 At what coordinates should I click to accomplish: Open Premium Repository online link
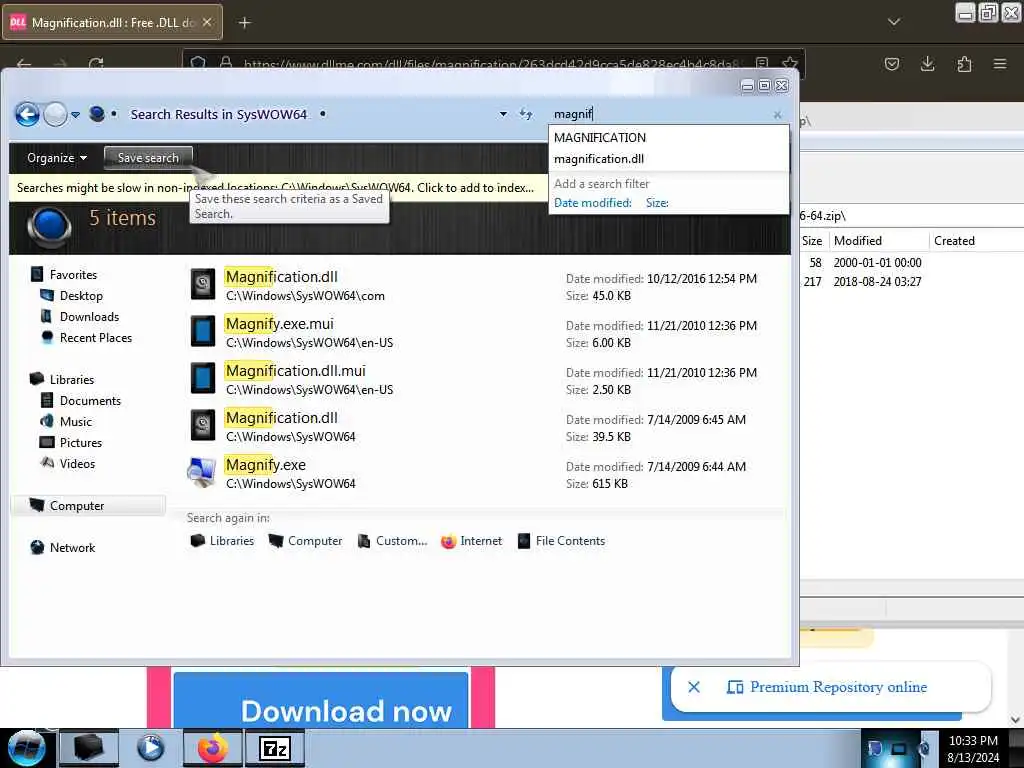[827, 687]
